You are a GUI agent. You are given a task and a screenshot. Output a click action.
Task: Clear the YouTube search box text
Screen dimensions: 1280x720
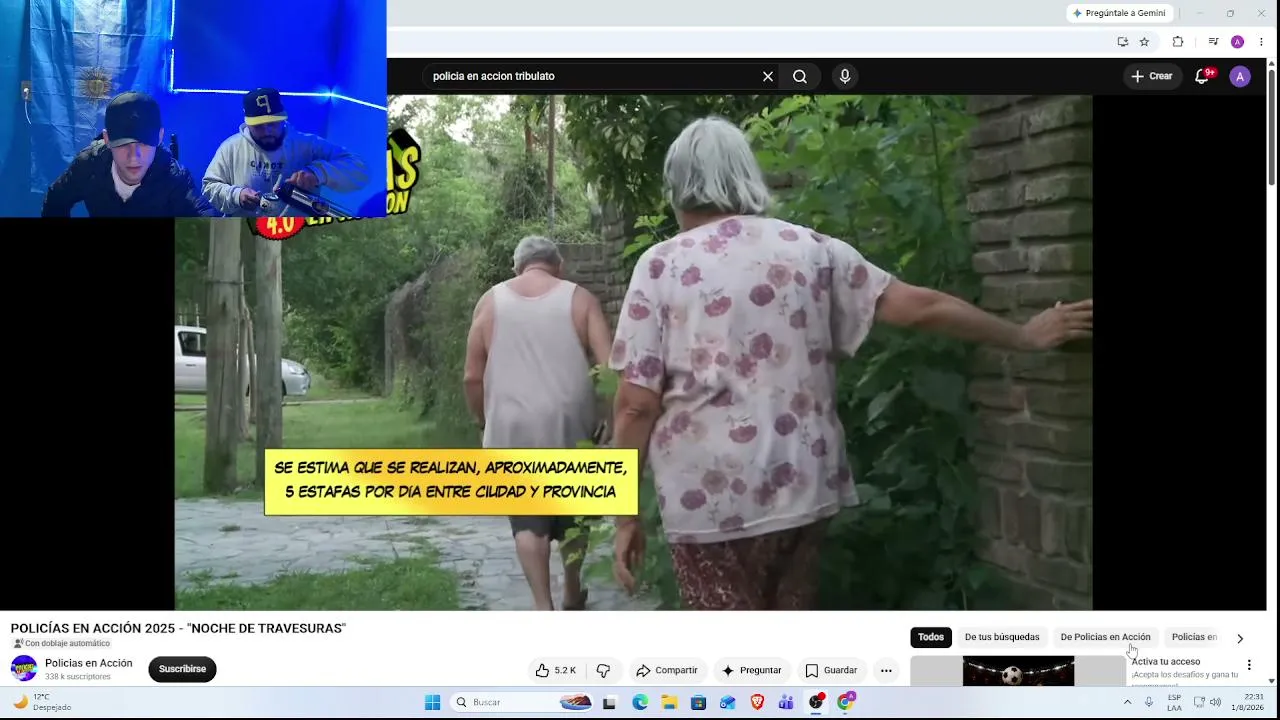coord(768,76)
